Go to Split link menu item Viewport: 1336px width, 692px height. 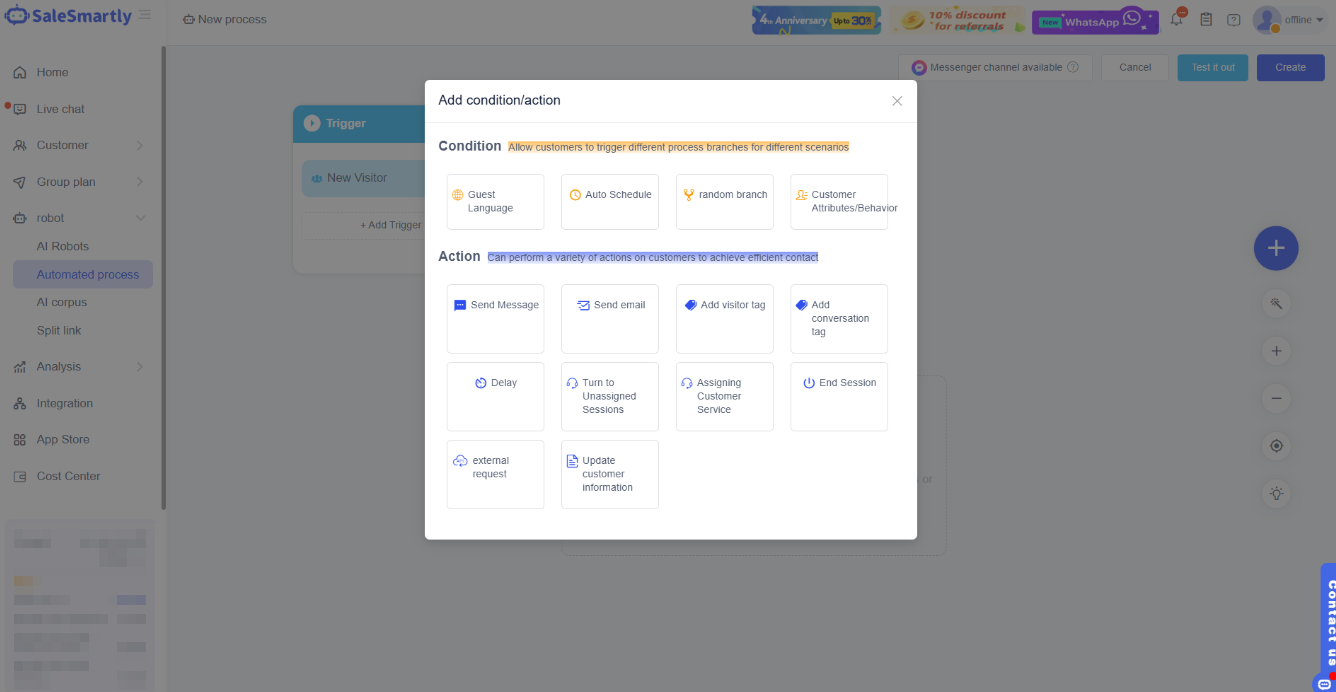click(x=59, y=330)
